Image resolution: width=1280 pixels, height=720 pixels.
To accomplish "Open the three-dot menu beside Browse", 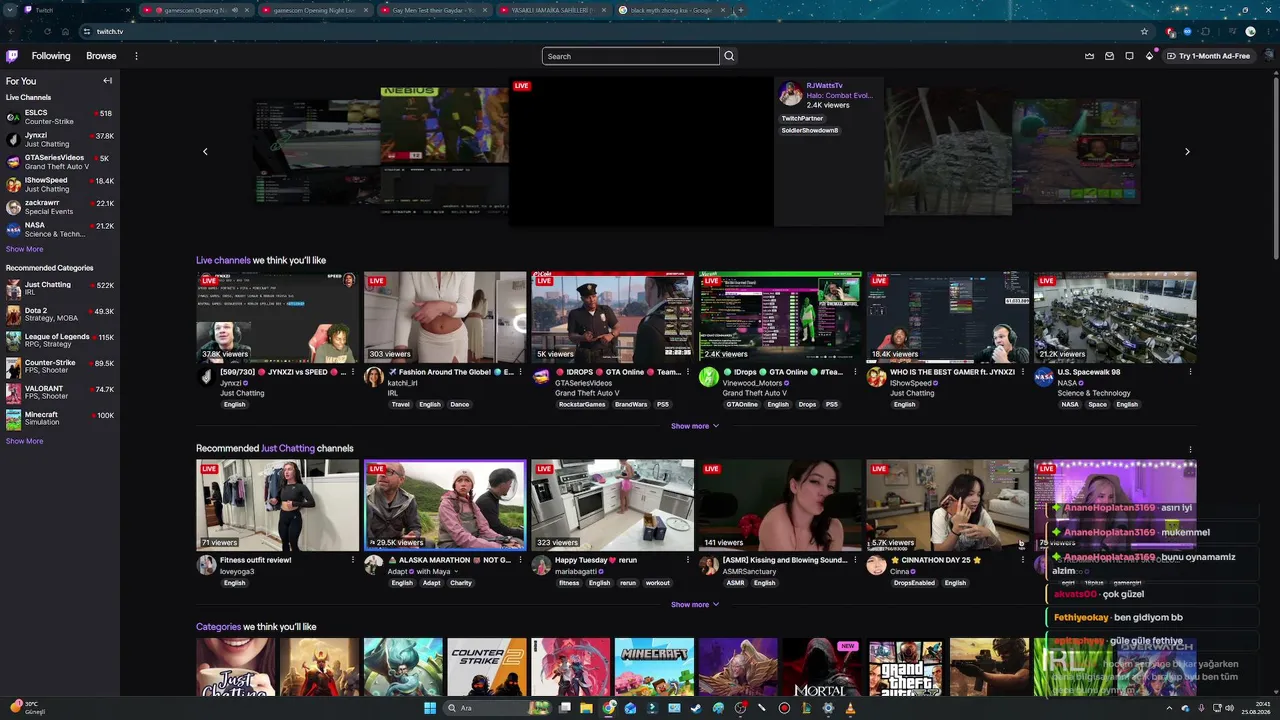I will pos(137,56).
